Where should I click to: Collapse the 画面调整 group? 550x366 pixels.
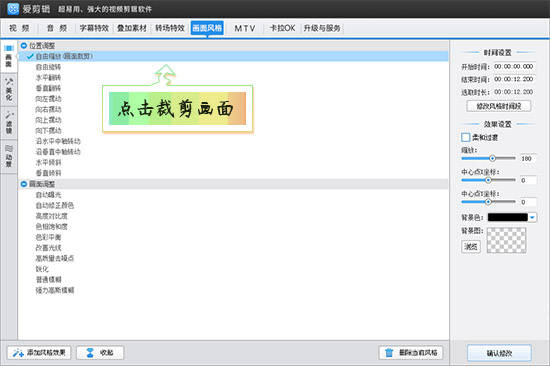coord(24,184)
